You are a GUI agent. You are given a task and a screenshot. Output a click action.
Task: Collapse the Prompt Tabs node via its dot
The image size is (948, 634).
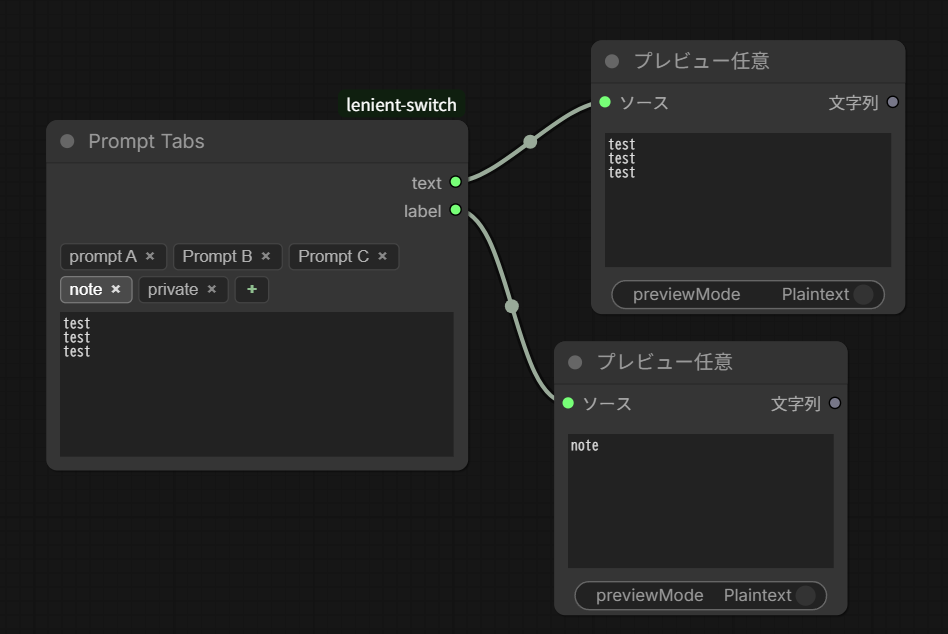67,141
